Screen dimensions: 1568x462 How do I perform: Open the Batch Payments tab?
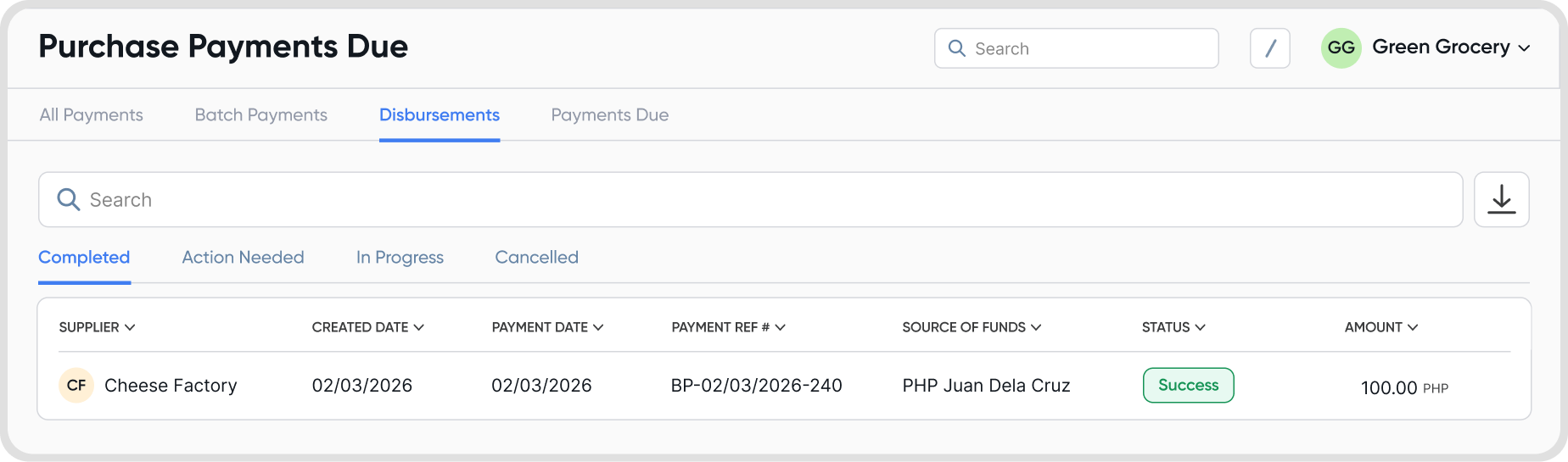click(260, 115)
